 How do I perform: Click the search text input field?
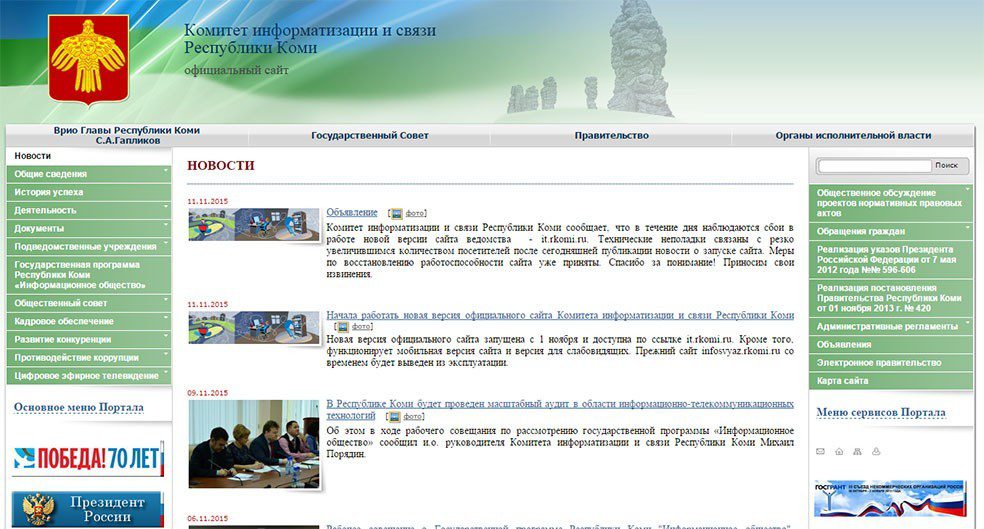(874, 165)
